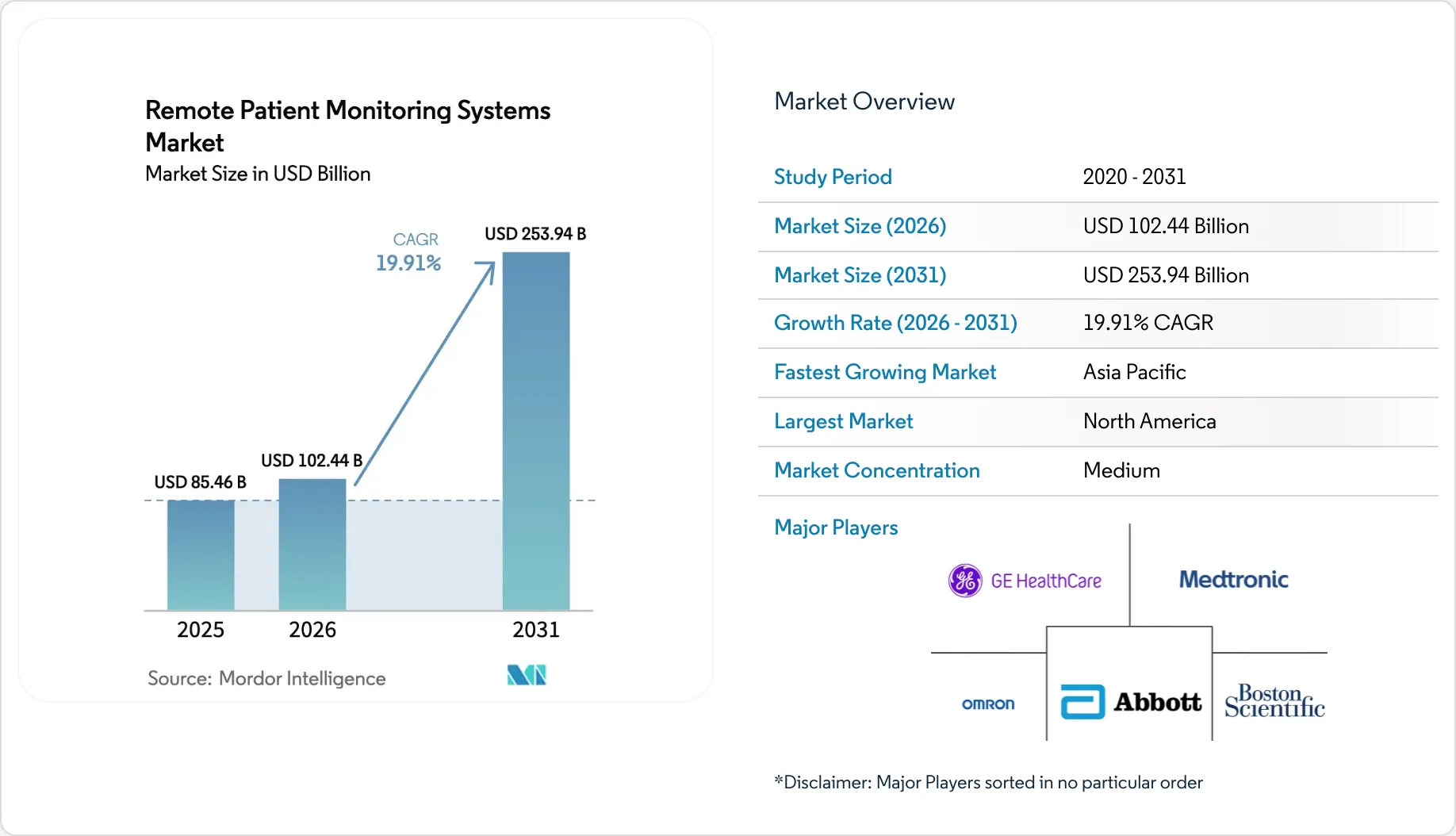Click the Boston Scientific logo
Viewport: 1456px width, 836px height.
(1274, 701)
